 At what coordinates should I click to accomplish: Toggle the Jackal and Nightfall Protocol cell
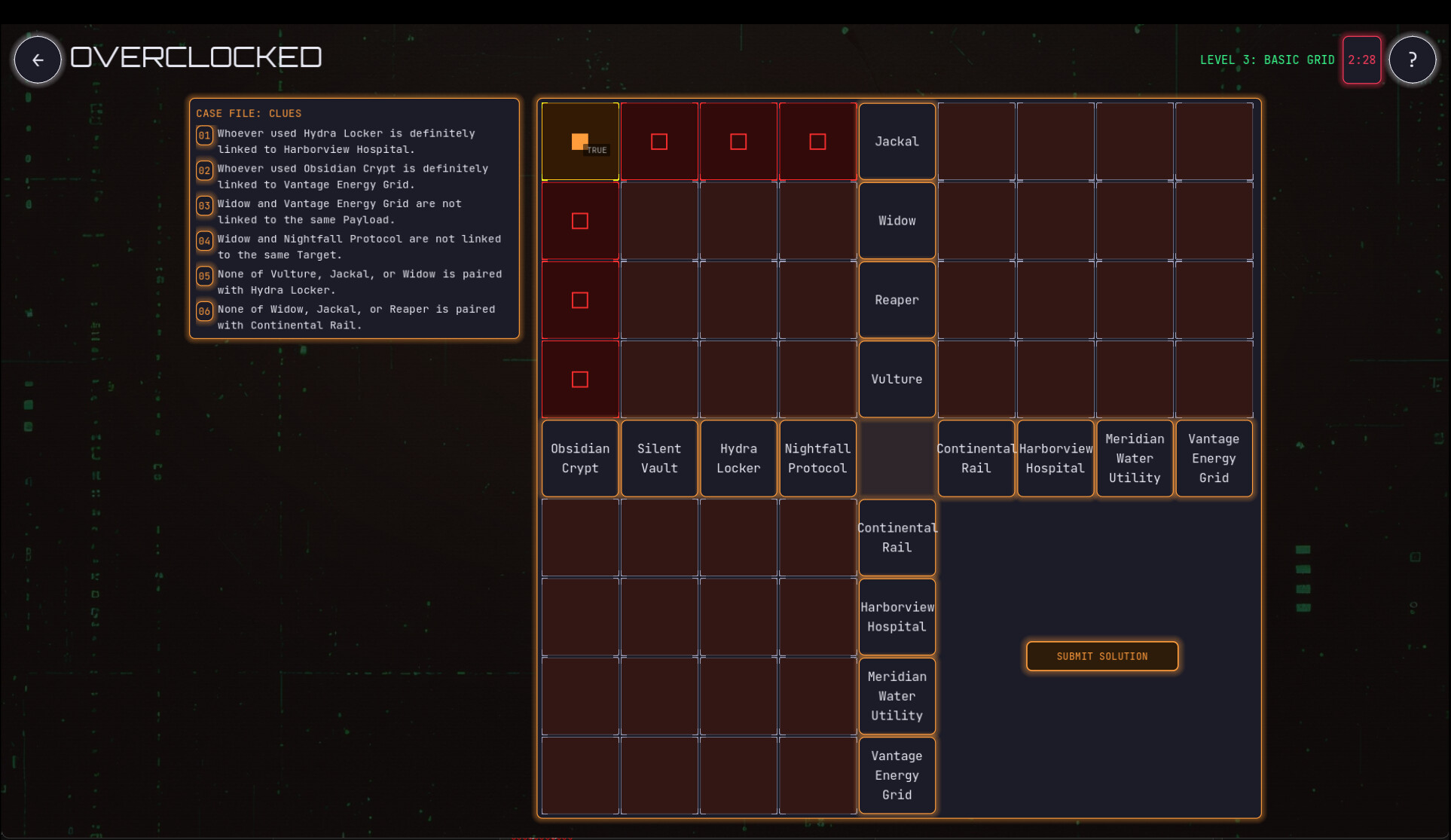pyautogui.click(x=817, y=142)
